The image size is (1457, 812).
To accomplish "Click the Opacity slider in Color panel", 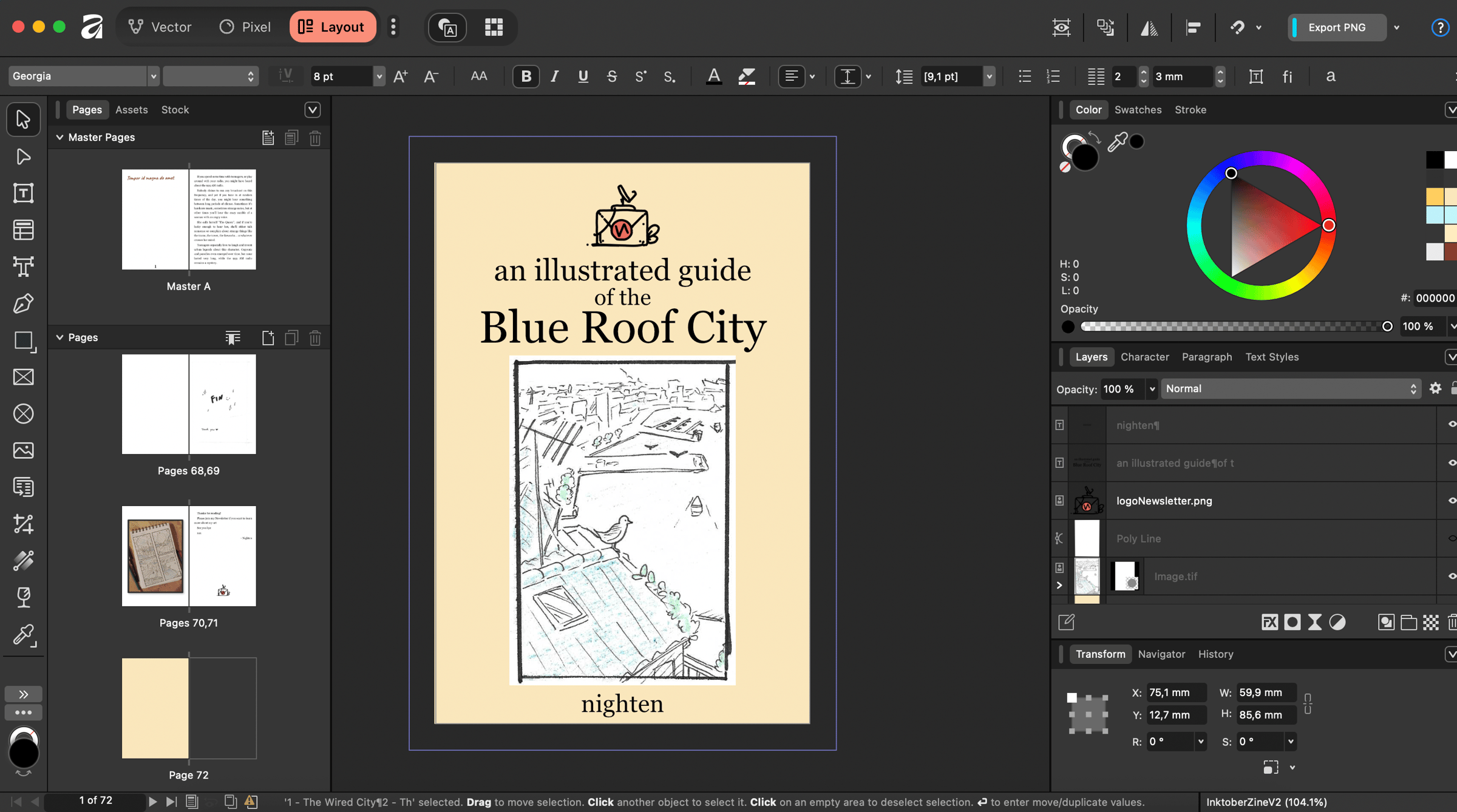I will coord(1232,326).
